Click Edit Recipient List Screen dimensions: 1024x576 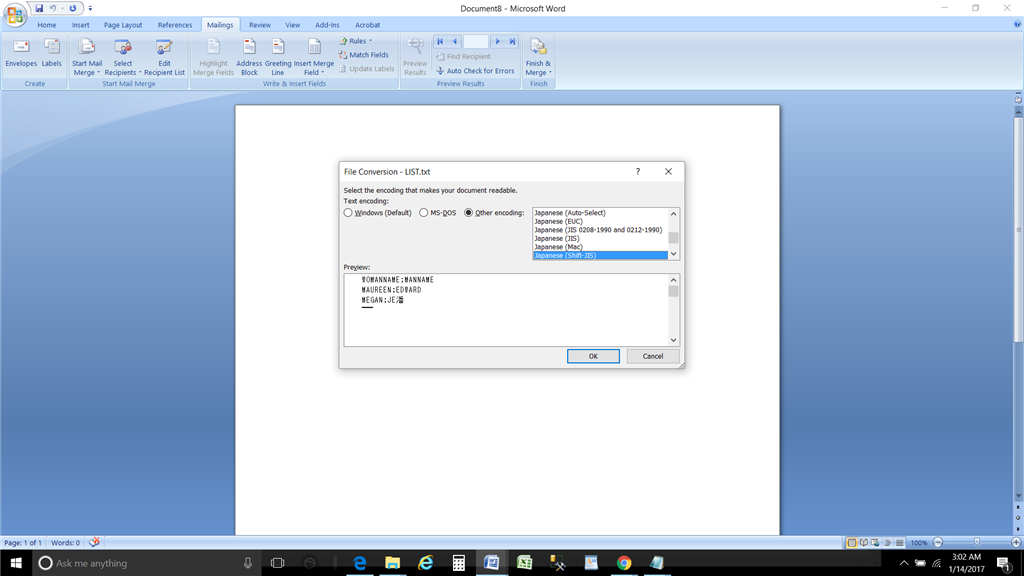pos(164,57)
